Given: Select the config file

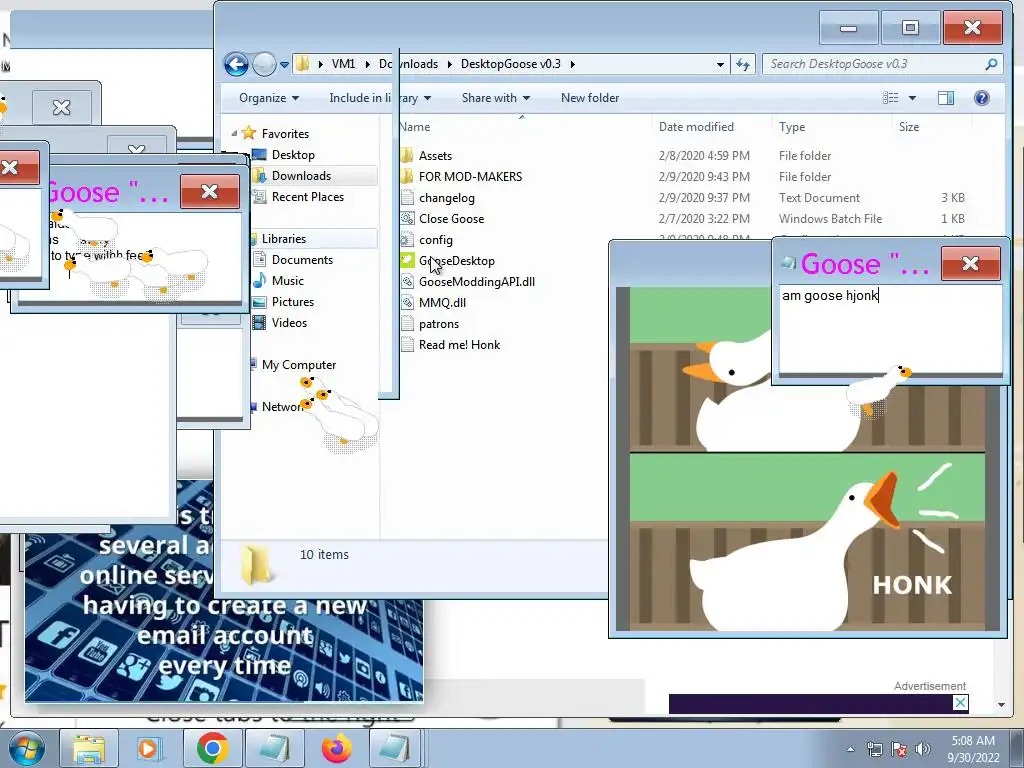Looking at the screenshot, I should 436,240.
